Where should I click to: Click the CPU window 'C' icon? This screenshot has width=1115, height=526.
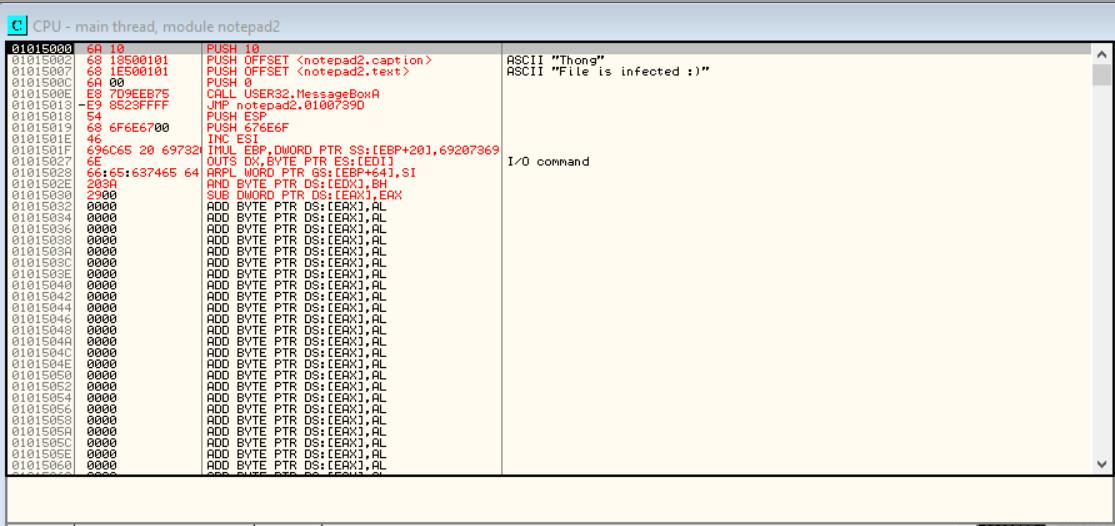17,26
